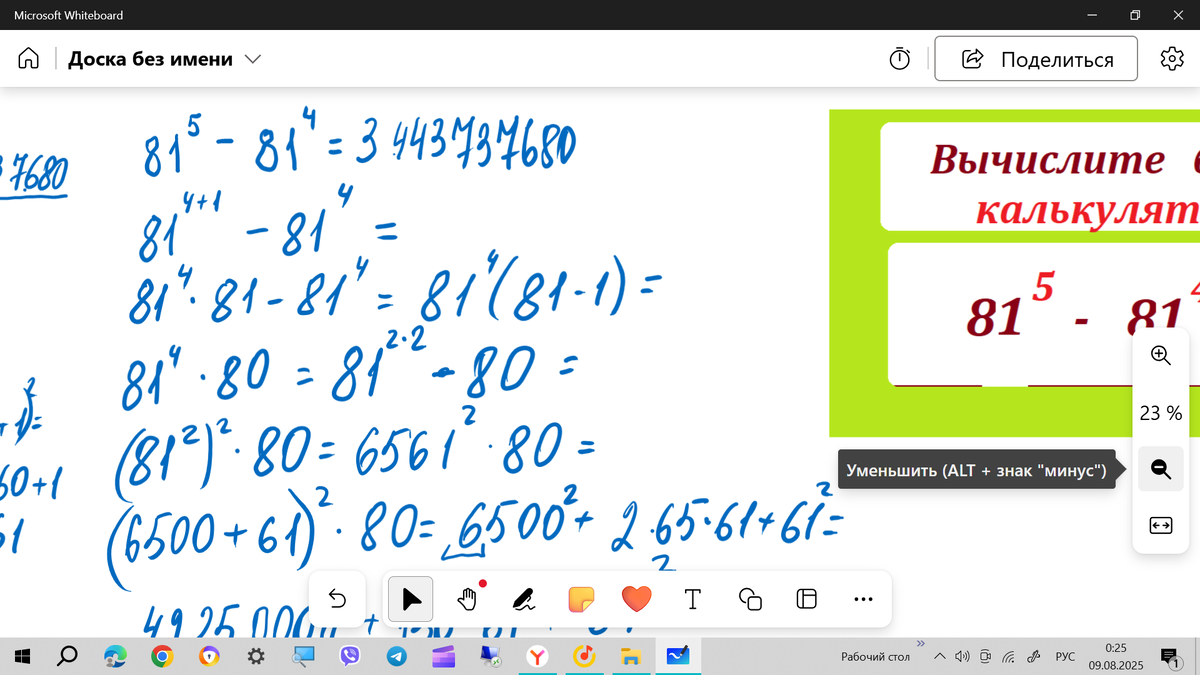Image resolution: width=1200 pixels, height=675 pixels.
Task: Open the shapes tool
Action: pyautogui.click(x=750, y=599)
